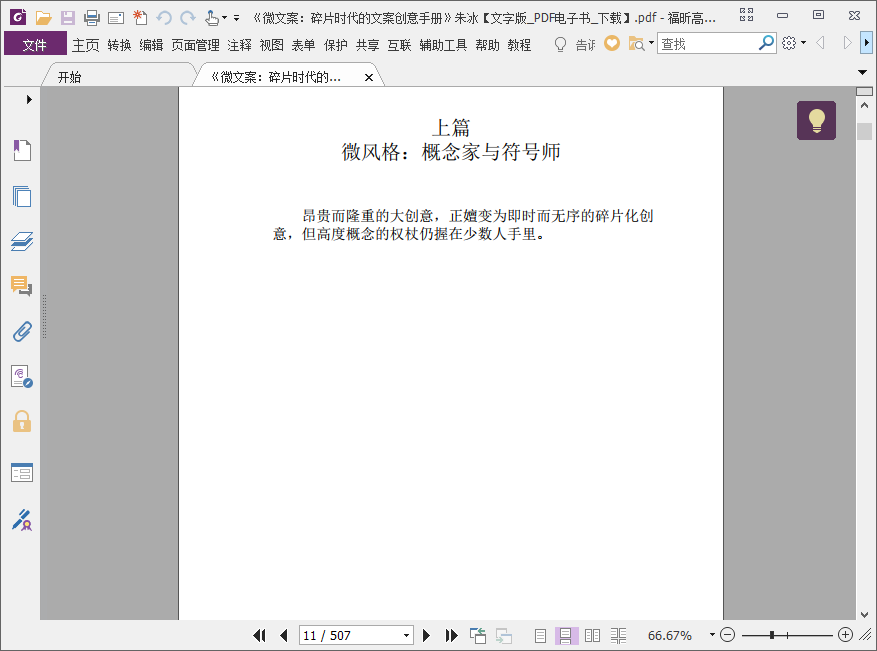Select the hand touch mode icon
877x651 pixels.
pyautogui.click(x=211, y=18)
